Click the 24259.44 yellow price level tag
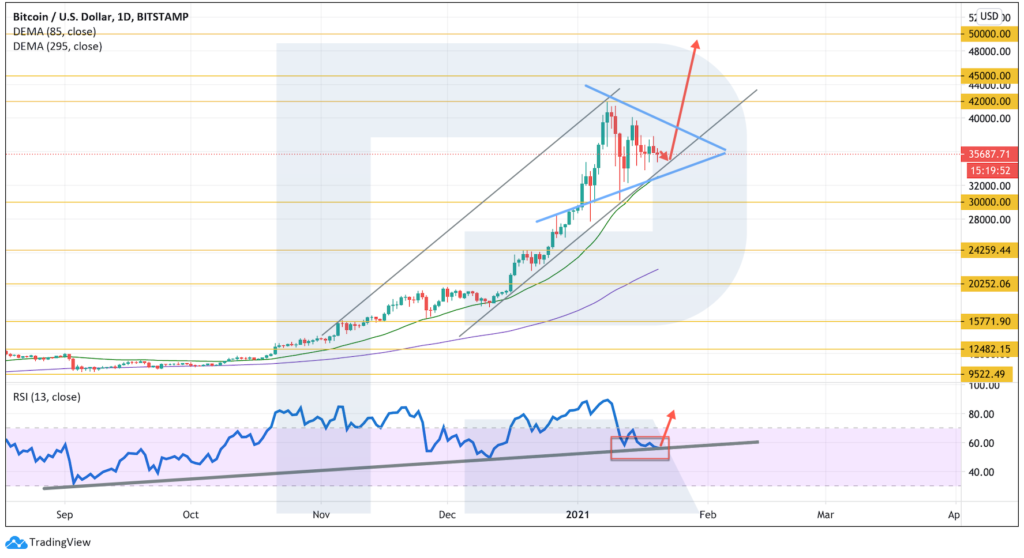The width and height of the screenshot is (1024, 558). pos(985,250)
